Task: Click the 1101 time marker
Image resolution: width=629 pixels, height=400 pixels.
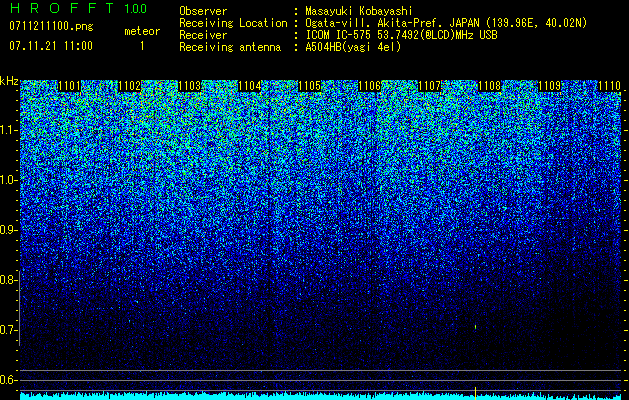Action: (69, 86)
